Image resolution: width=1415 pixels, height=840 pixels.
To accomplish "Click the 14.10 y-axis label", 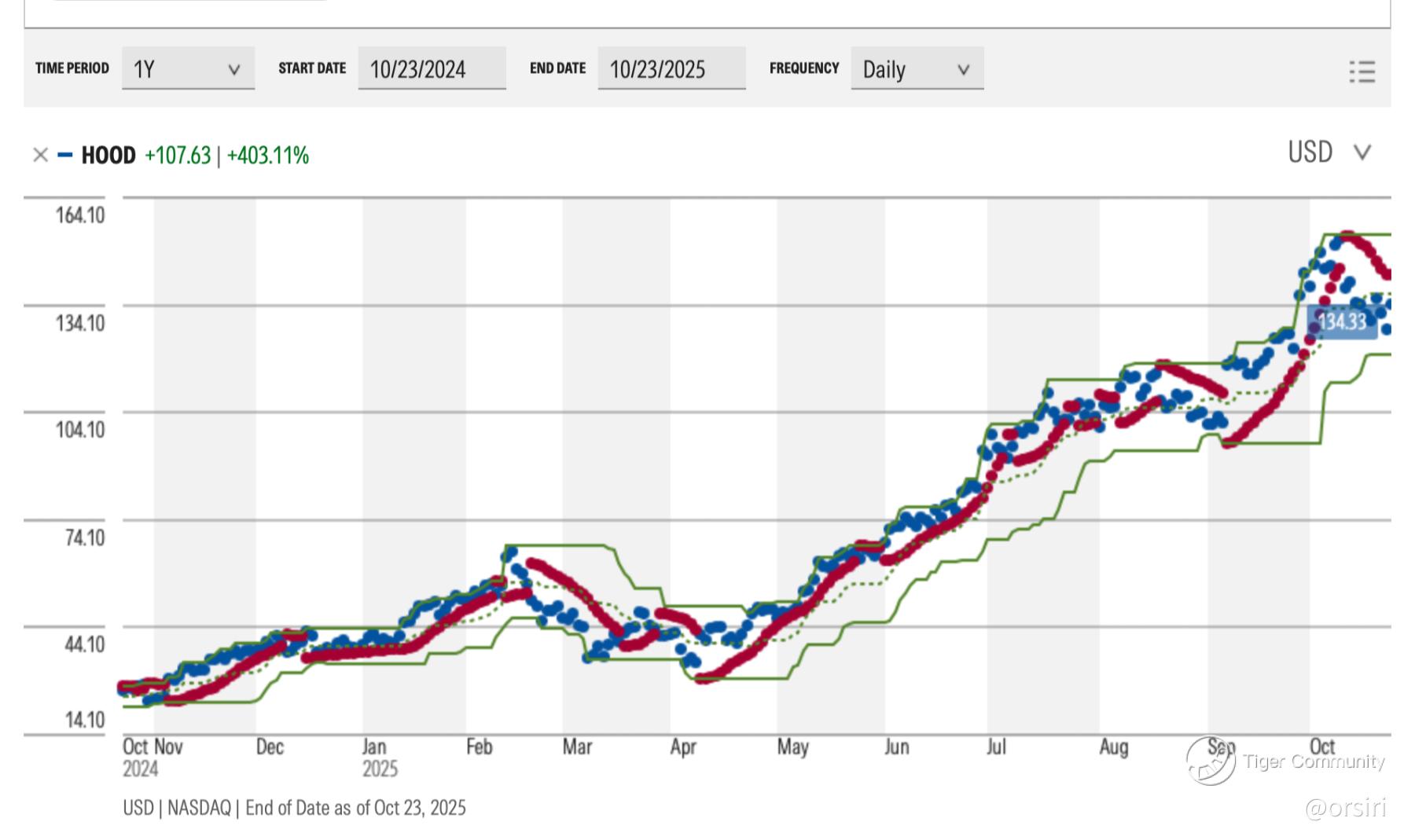I will click(x=84, y=720).
